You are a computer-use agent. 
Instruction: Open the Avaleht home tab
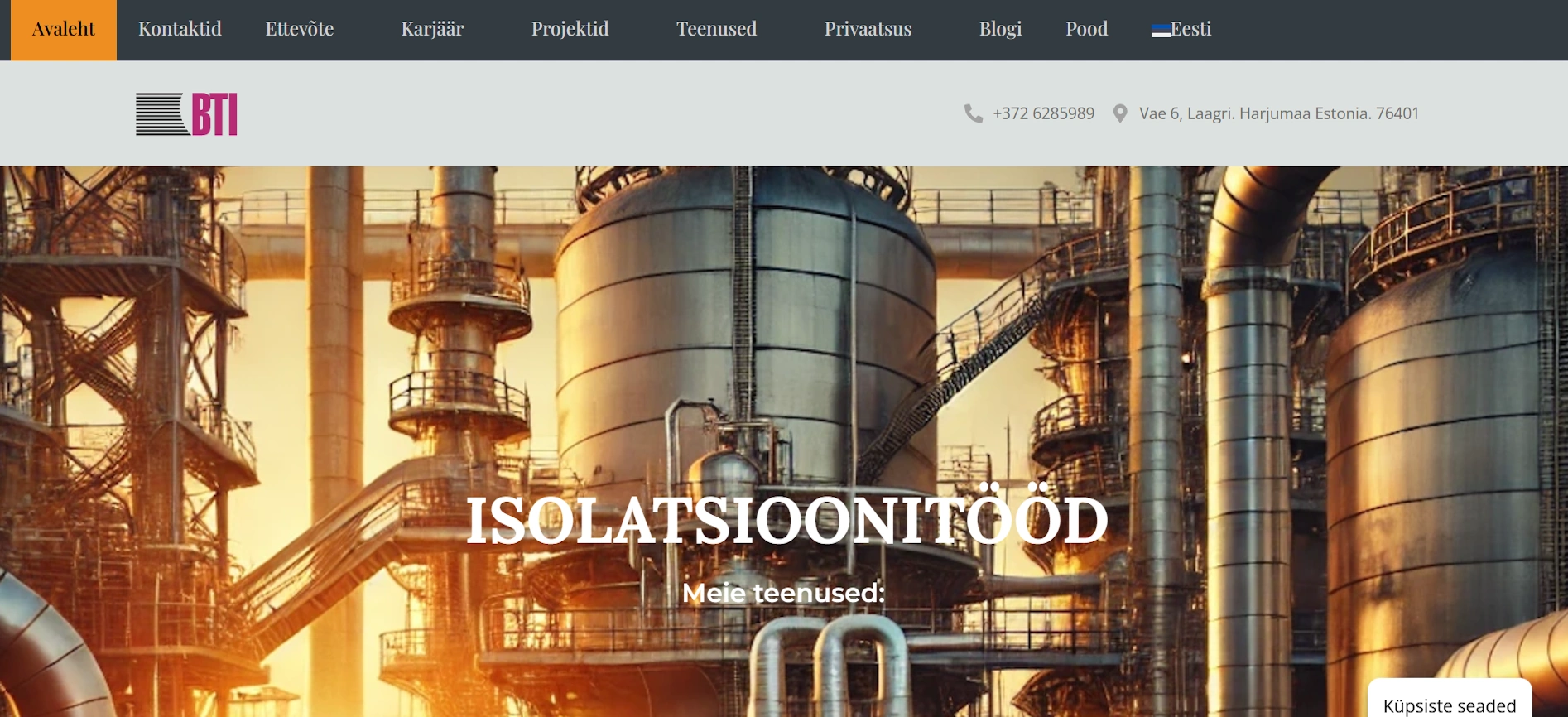(64, 30)
